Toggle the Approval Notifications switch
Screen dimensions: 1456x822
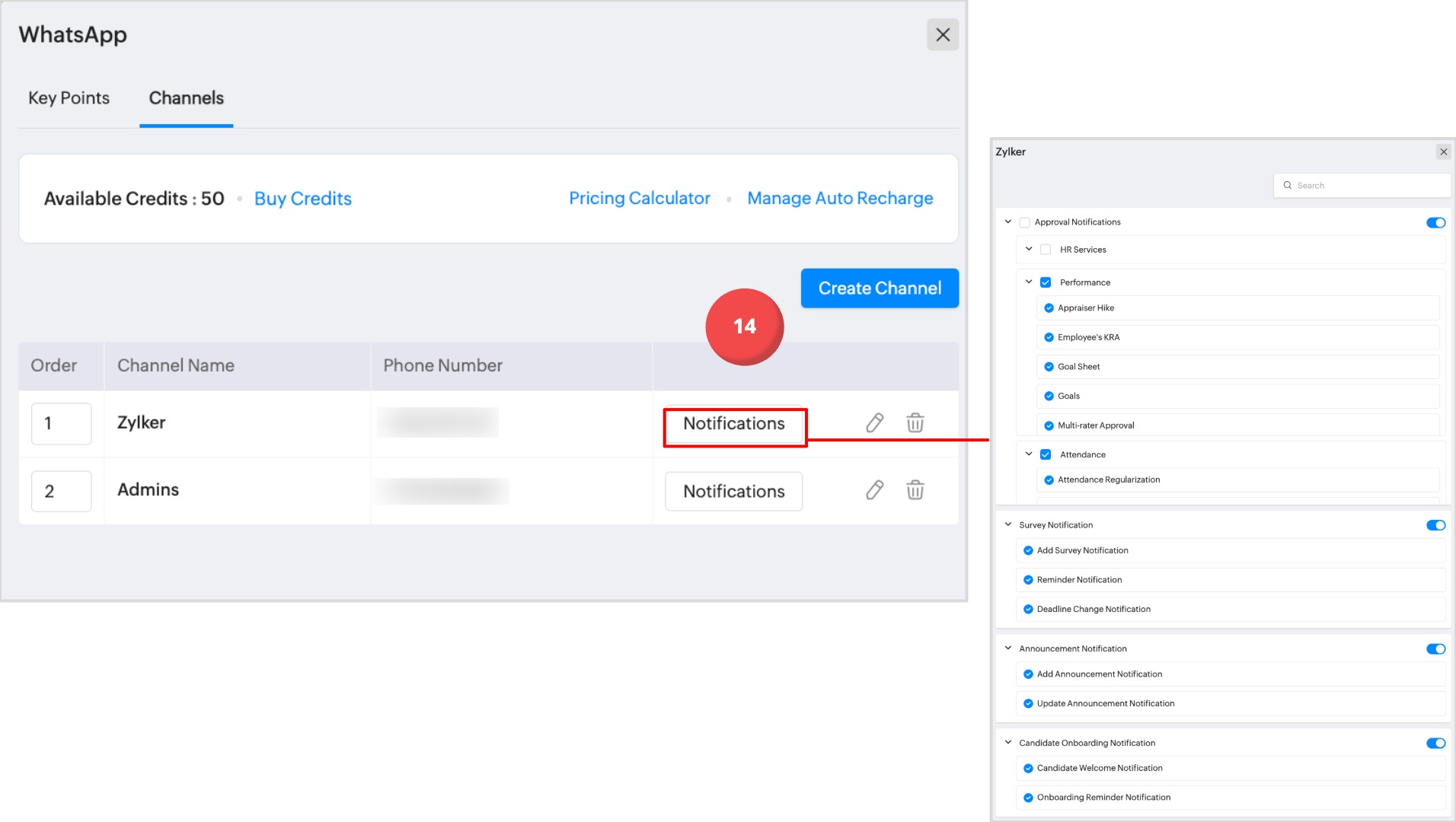pyautogui.click(x=1435, y=223)
